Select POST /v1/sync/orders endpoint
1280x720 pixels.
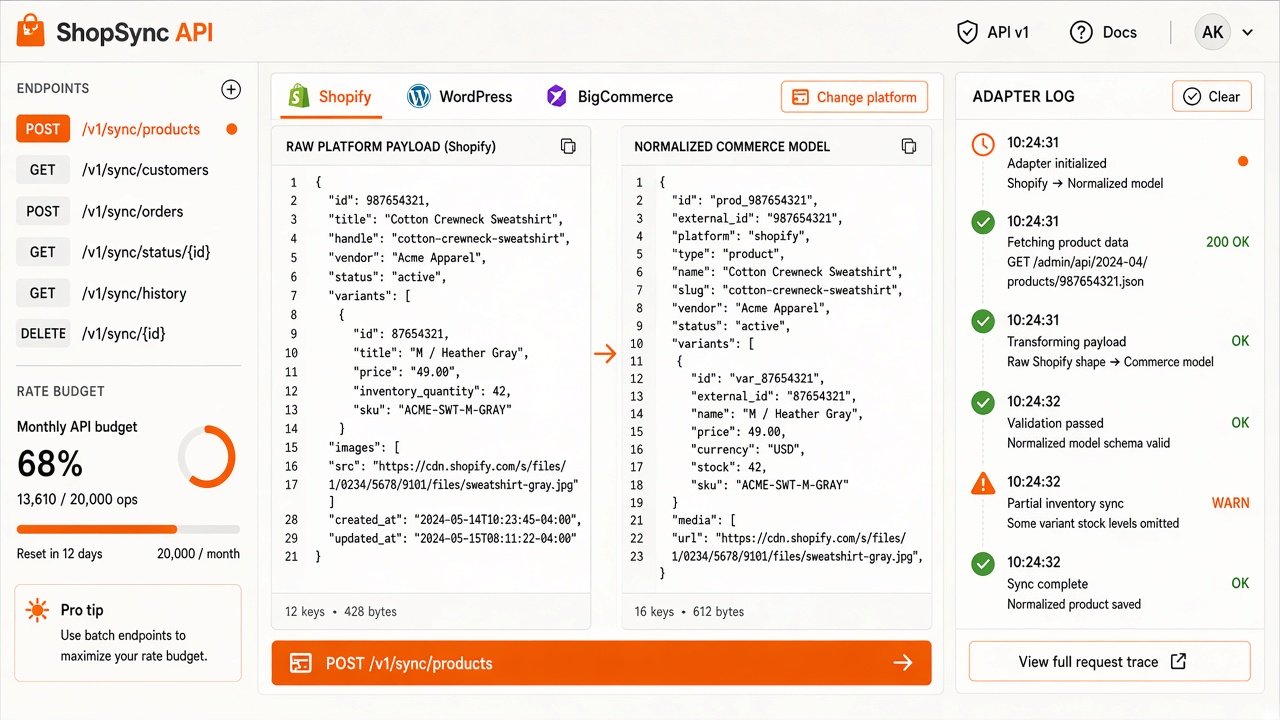128,211
